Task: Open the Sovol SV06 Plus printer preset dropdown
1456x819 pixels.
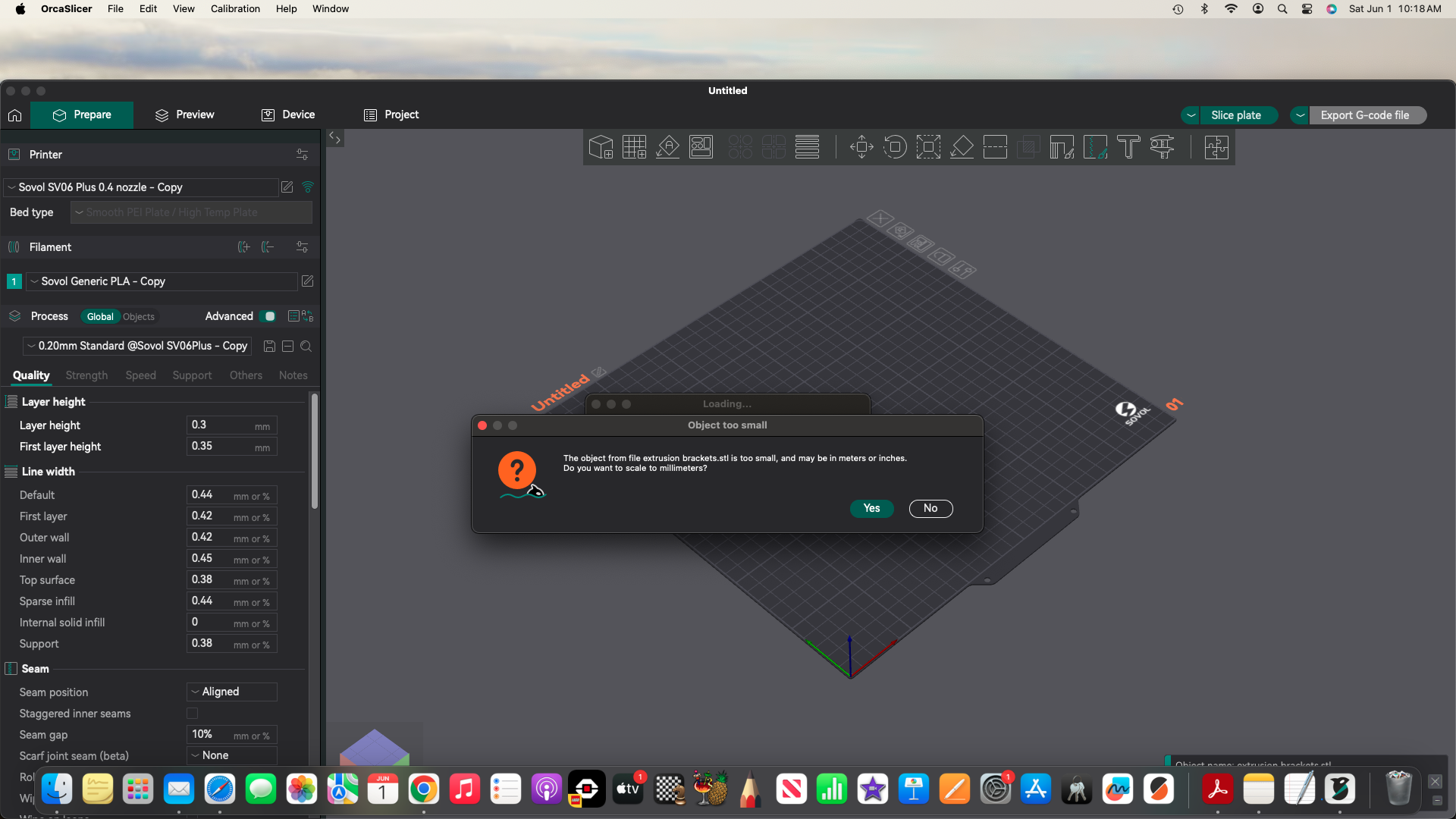Action: click(x=141, y=187)
